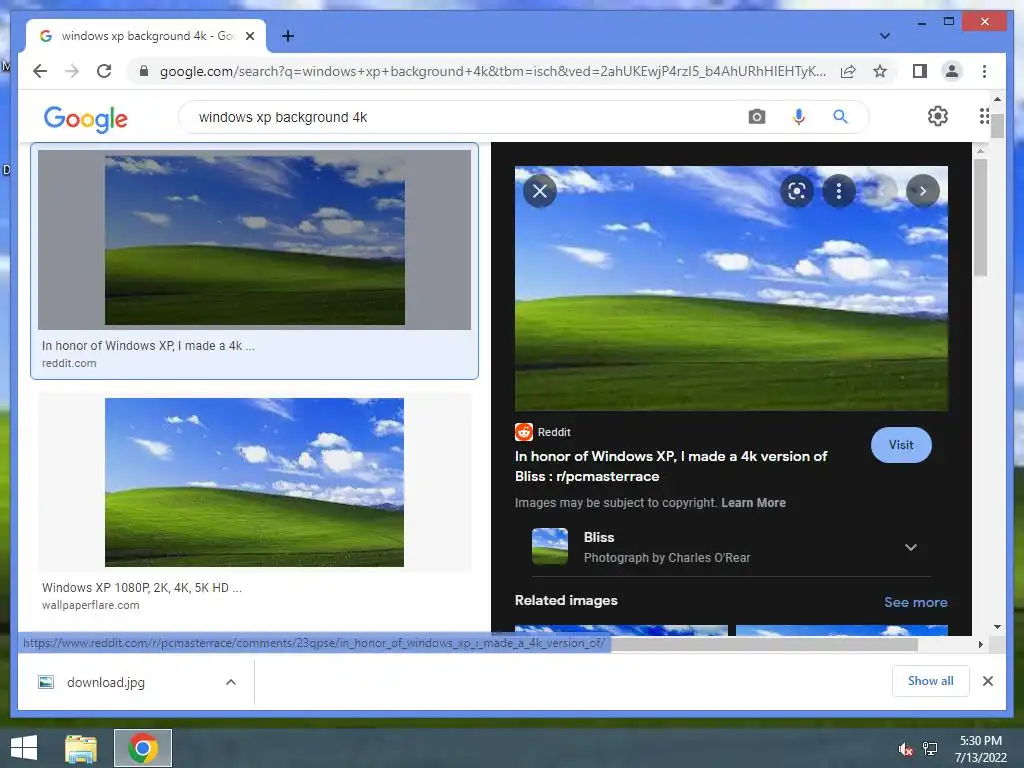Screen dimensions: 1024x768
Task: Close the image preview panel
Action: coord(539,191)
